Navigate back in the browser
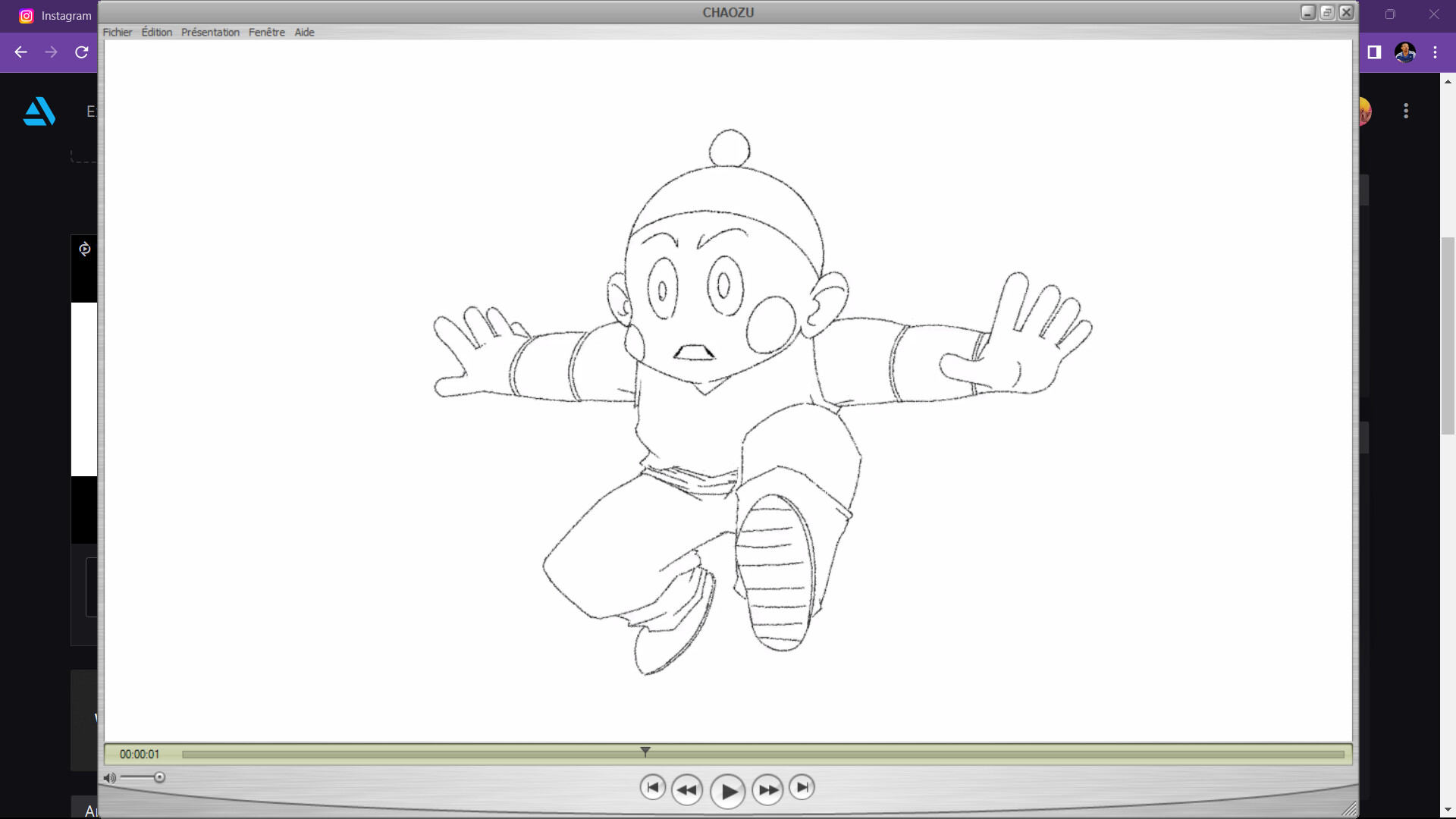The image size is (1456, 819). coord(20,52)
